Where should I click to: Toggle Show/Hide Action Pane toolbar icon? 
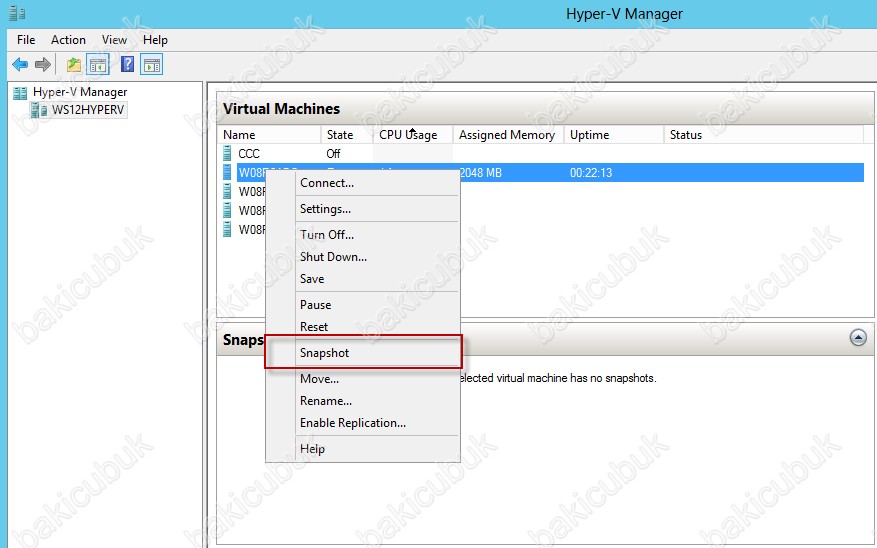point(152,65)
